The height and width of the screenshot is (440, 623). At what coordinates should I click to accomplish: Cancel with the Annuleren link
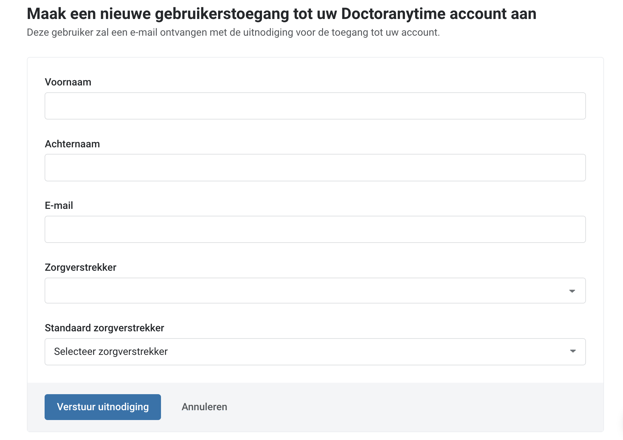(x=204, y=407)
